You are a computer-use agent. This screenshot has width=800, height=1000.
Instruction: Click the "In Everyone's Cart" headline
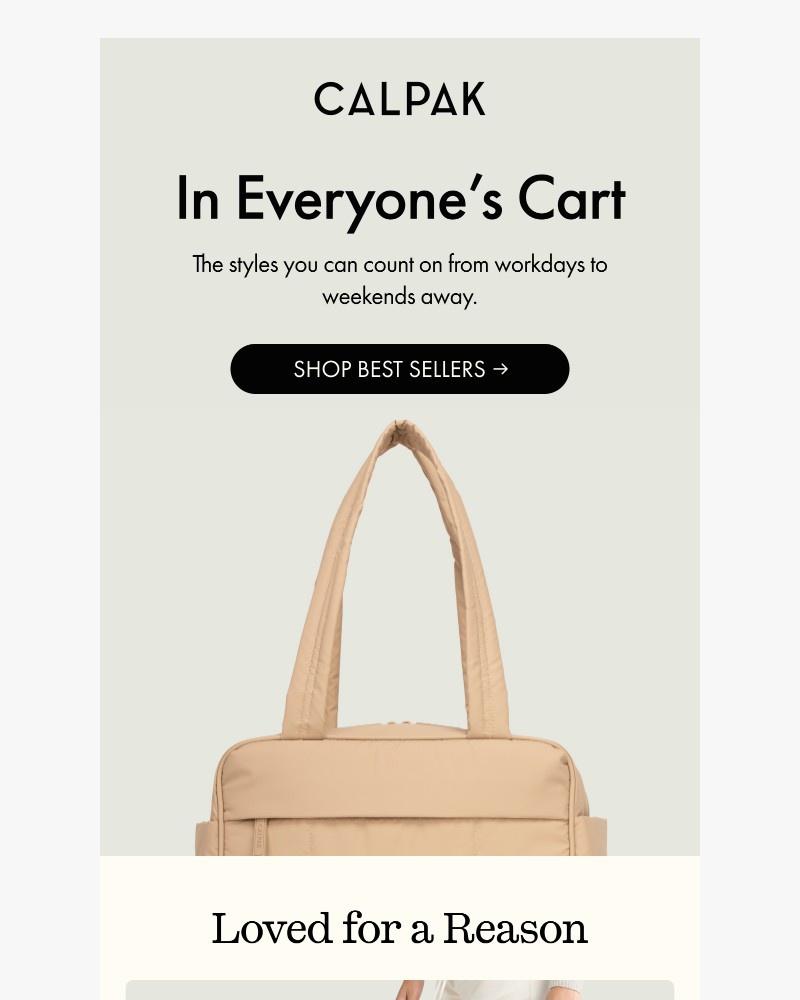400,200
